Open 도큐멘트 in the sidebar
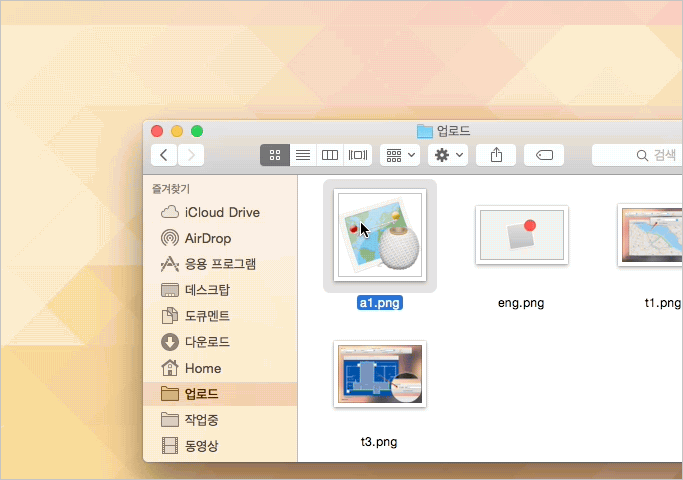The height and width of the screenshot is (480, 683). (220, 316)
